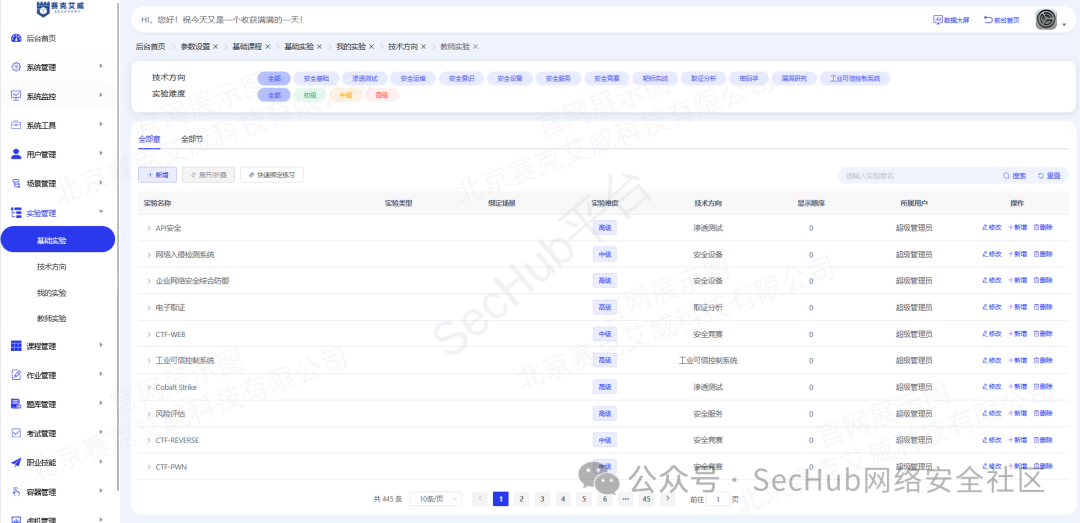The width and height of the screenshot is (1080, 523).
Task: Click 修改 link for 电子取证 row
Action: [992, 307]
